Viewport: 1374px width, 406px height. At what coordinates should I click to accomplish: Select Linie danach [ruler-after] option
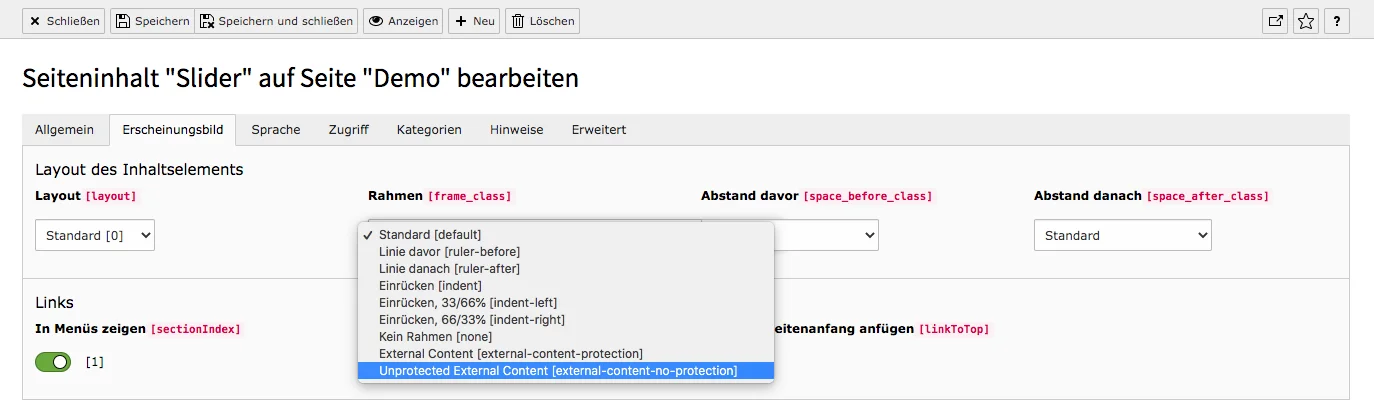pyautogui.click(x=566, y=268)
